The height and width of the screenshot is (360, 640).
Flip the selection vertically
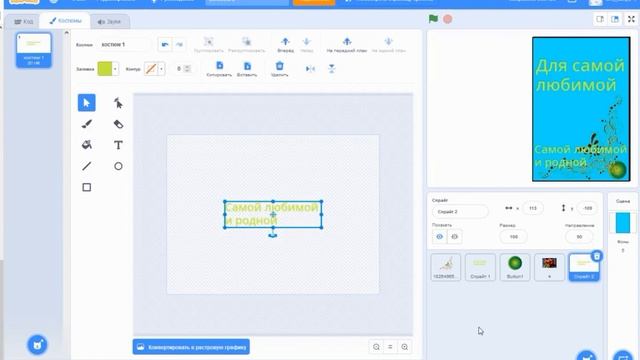(331, 69)
